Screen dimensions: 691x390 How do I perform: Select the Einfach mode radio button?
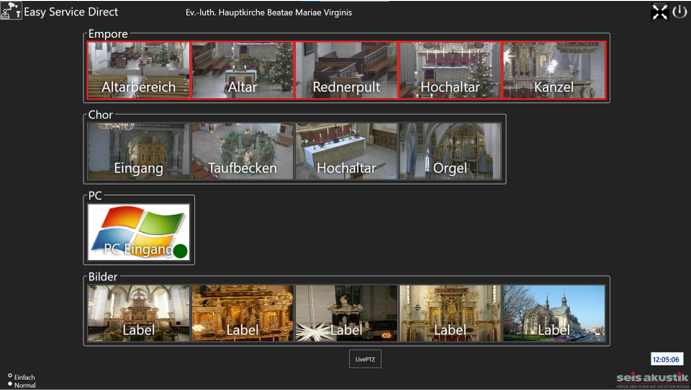tap(10, 375)
